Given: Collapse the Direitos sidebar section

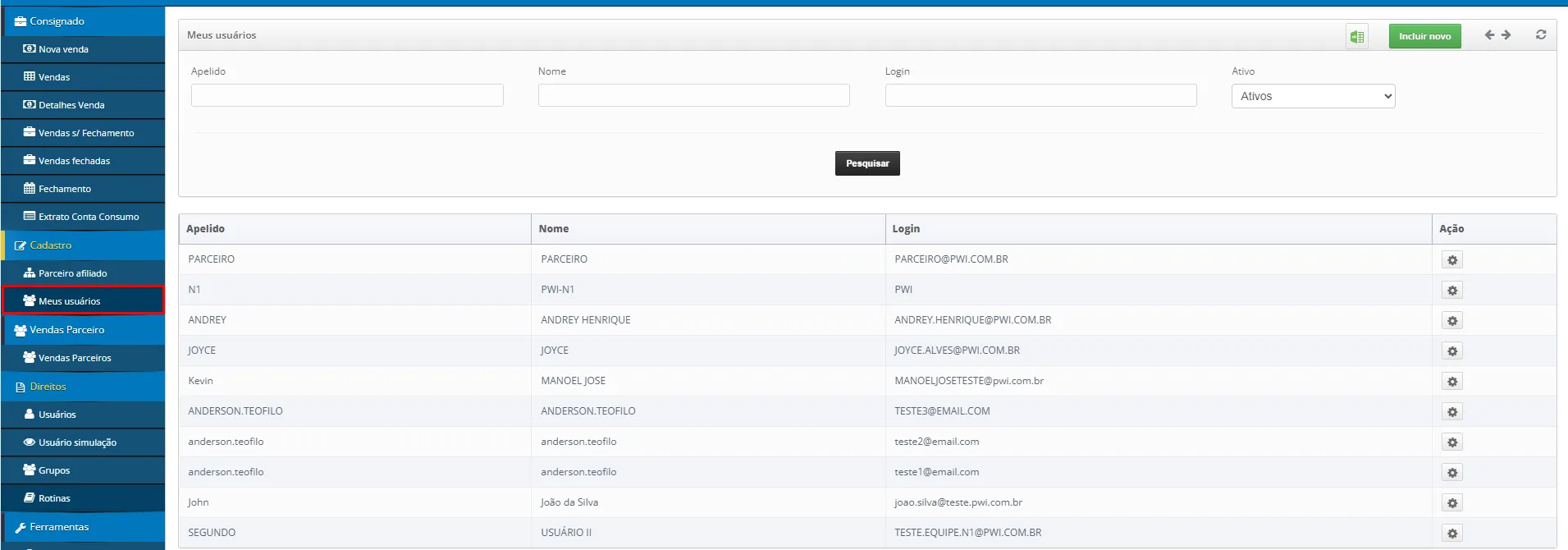Looking at the screenshot, I should 48,387.
